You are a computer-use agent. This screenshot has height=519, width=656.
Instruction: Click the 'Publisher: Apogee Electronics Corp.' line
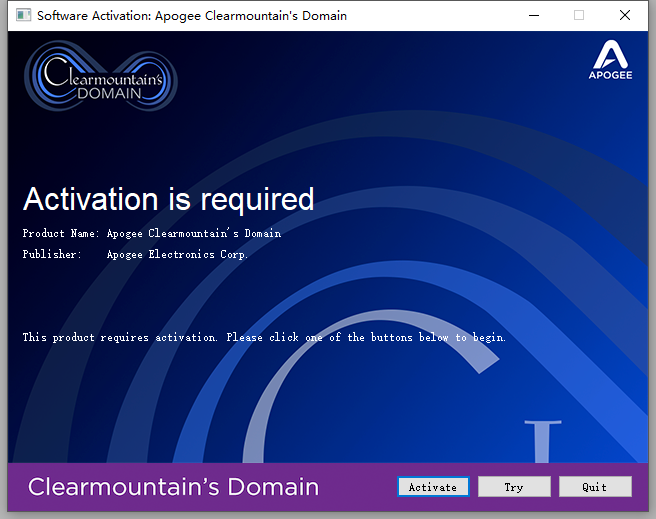tap(135, 254)
